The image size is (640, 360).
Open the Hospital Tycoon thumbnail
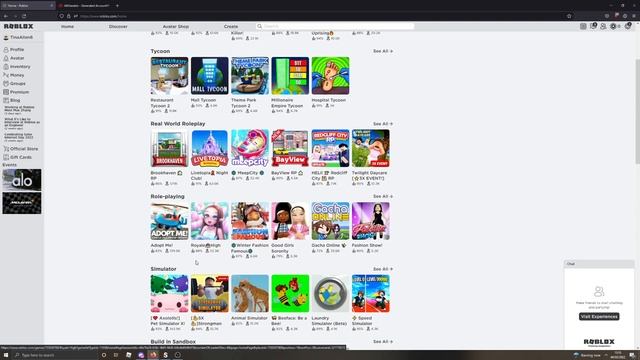[330, 76]
